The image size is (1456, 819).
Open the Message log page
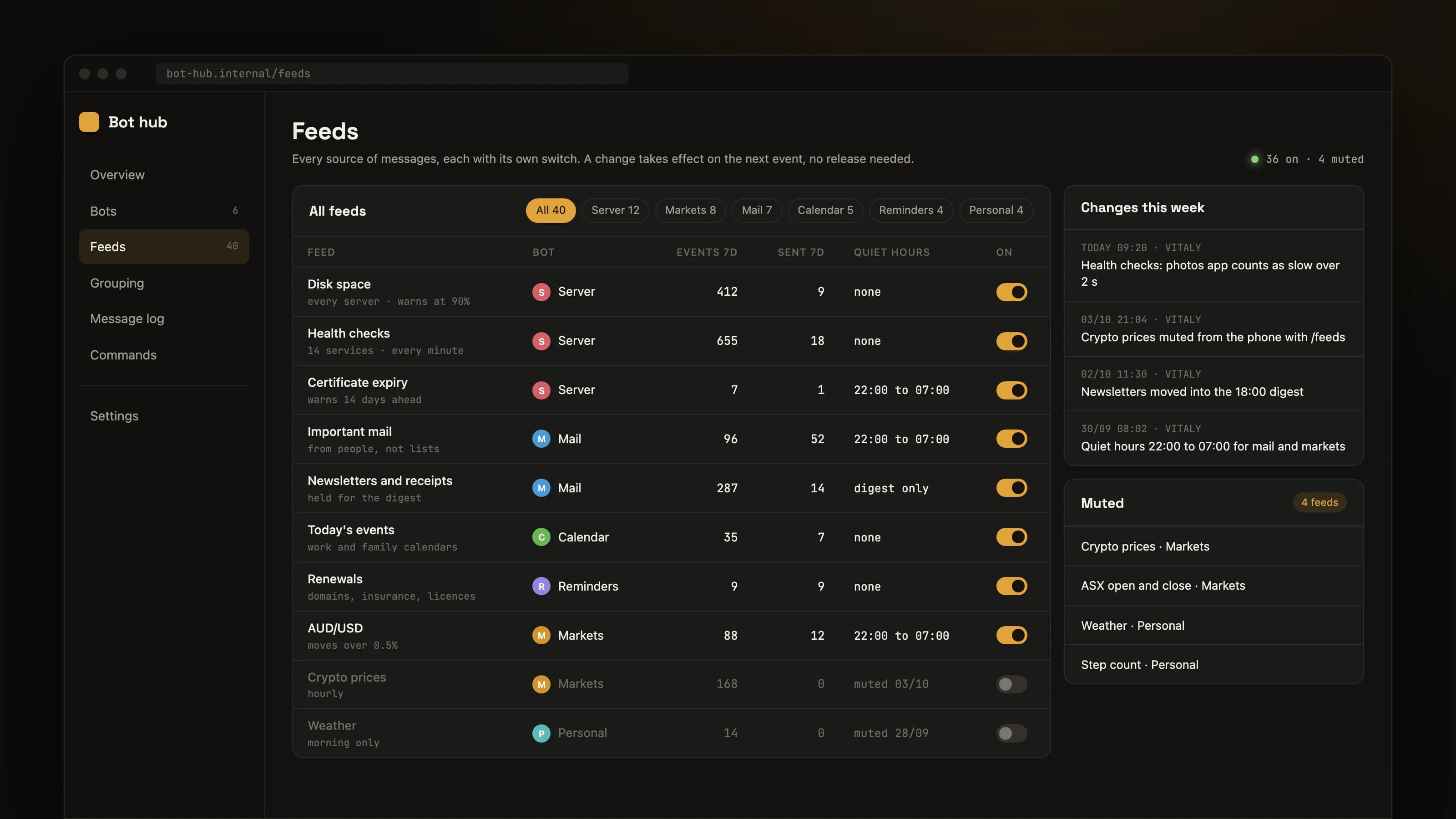164,319
